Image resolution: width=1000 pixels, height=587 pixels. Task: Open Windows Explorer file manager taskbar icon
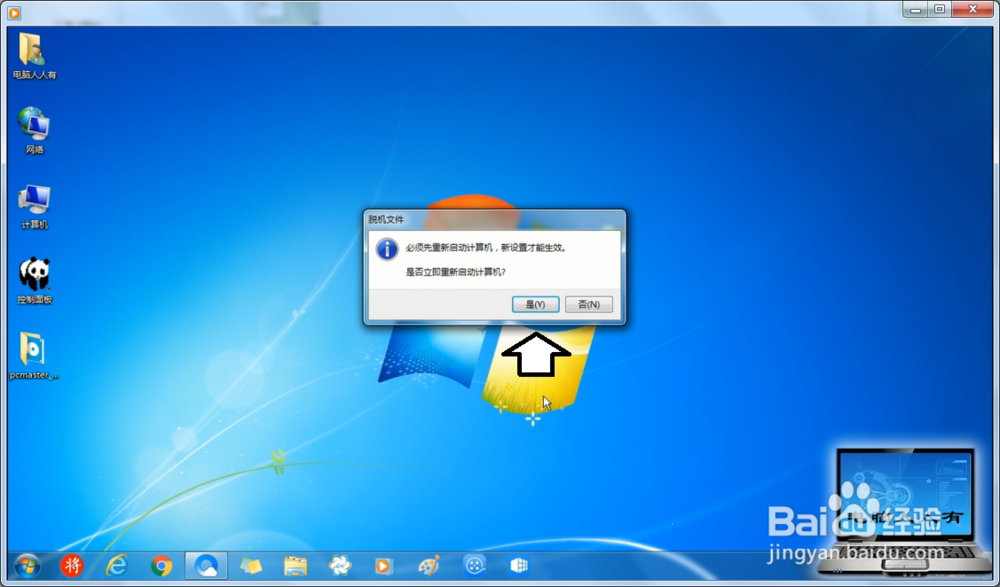point(295,566)
